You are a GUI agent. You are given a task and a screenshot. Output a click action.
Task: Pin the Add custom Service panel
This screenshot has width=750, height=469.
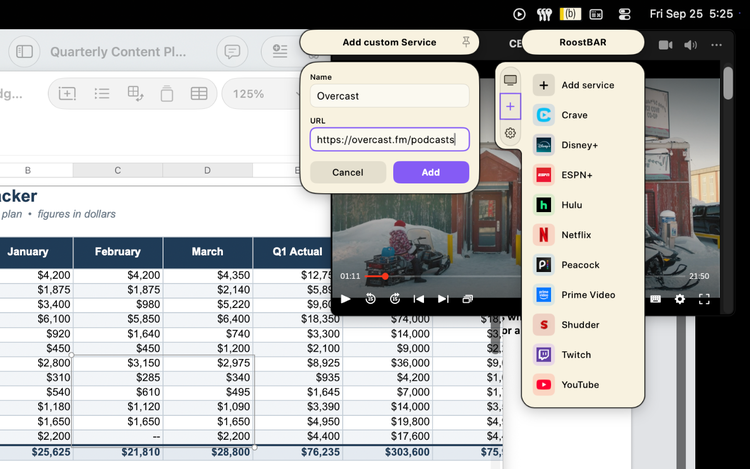click(x=466, y=42)
